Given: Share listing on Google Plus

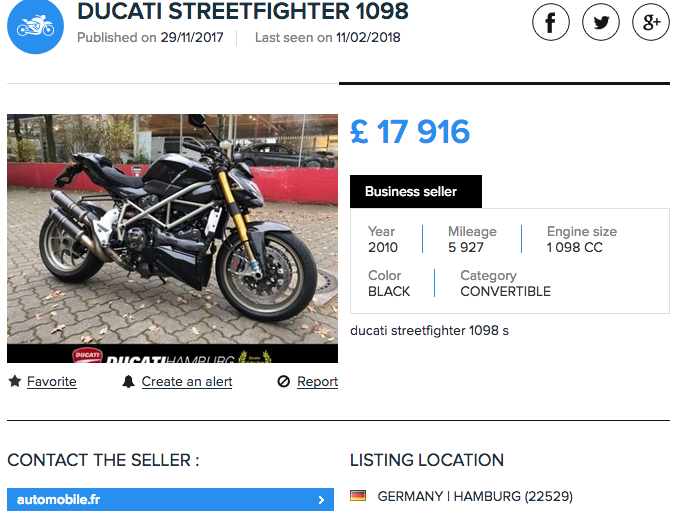Looking at the screenshot, I should tap(650, 22).
